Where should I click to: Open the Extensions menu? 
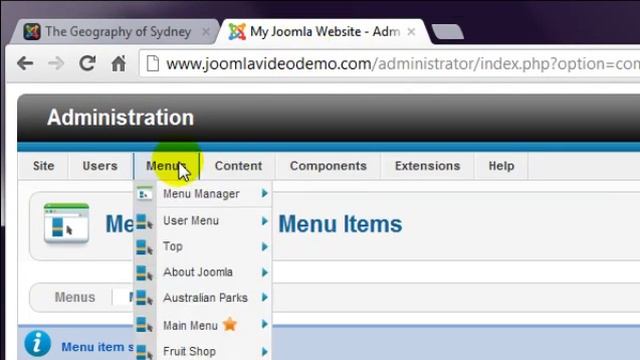427,166
